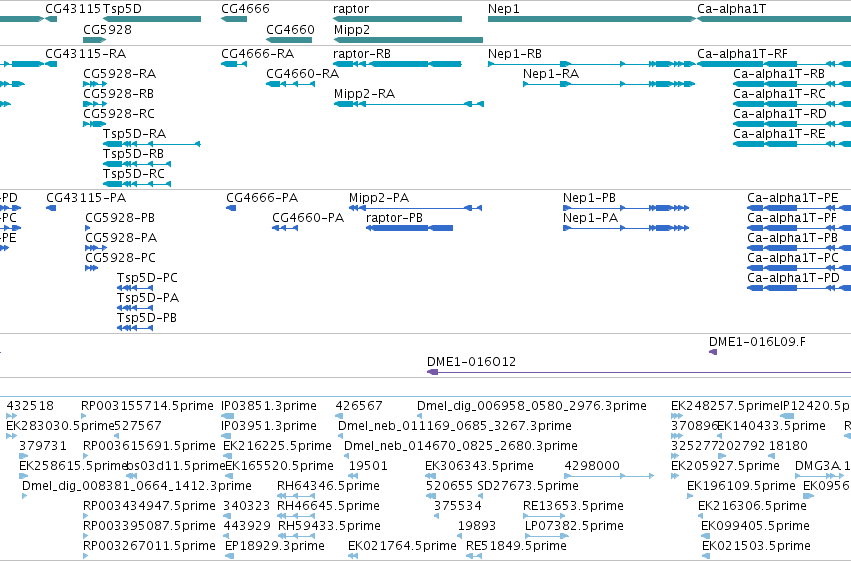The image size is (851, 561).
Task: Select the RH64346.5prime feature
Action: pyautogui.click(x=296, y=496)
